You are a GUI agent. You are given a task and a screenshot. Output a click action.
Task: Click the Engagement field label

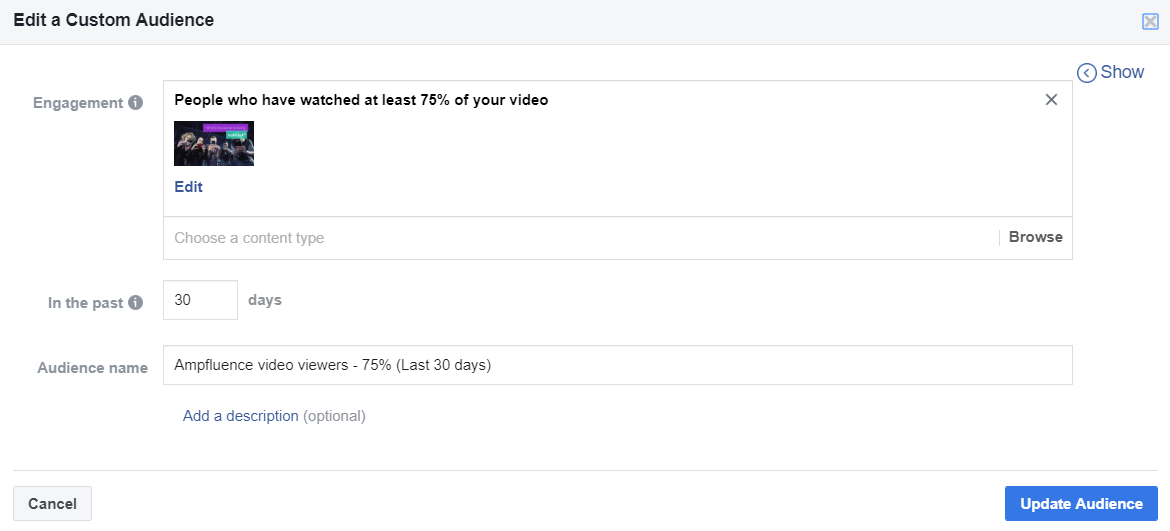(x=78, y=103)
